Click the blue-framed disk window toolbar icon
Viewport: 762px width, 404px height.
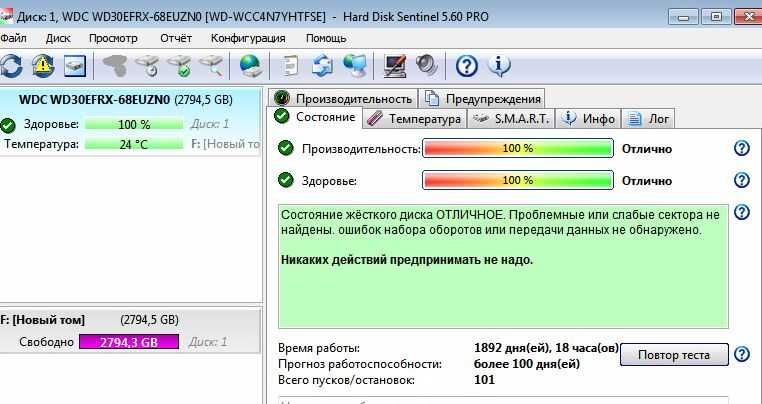[x=75, y=66]
